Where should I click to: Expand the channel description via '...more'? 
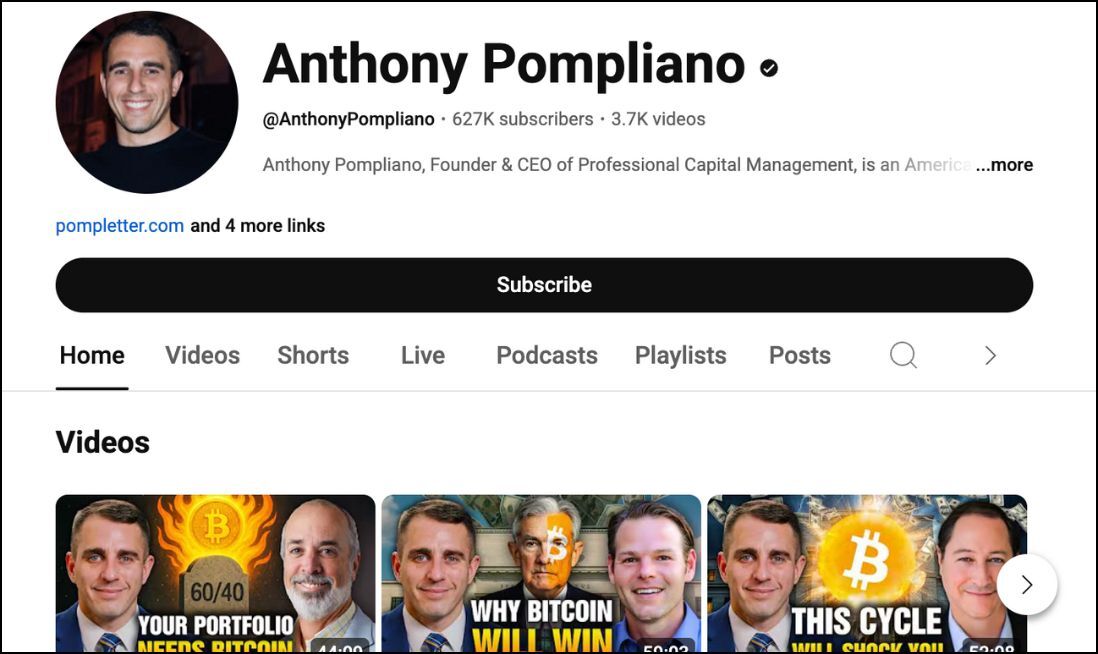click(x=1004, y=165)
